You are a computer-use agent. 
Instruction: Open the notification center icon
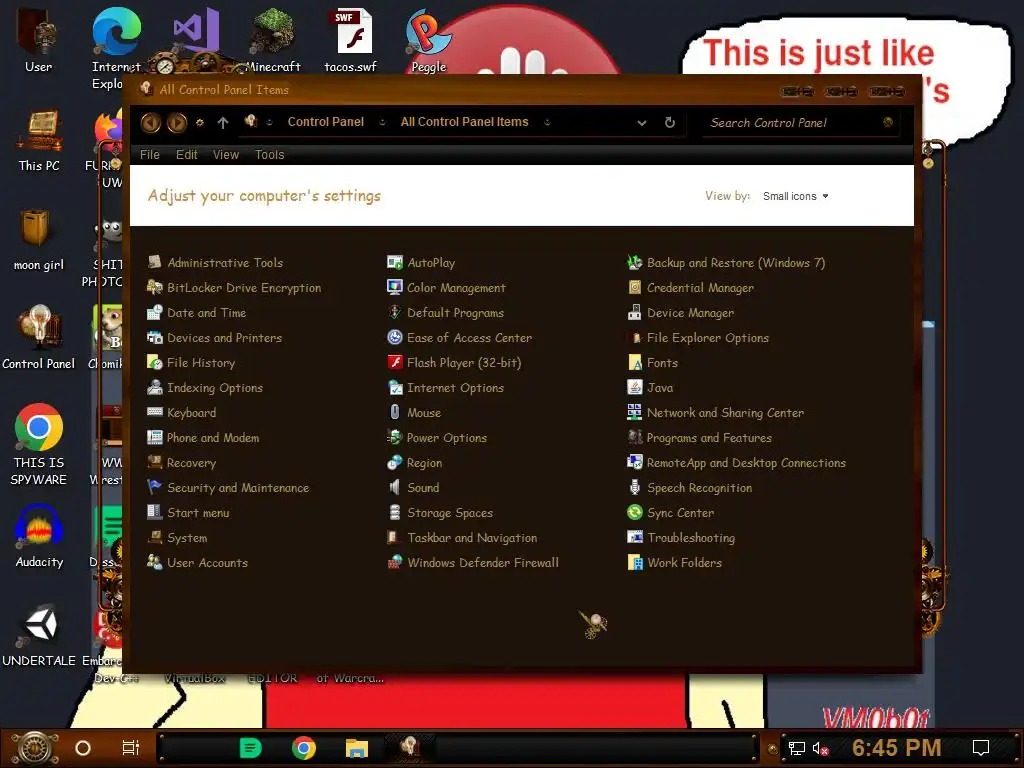tap(981, 748)
